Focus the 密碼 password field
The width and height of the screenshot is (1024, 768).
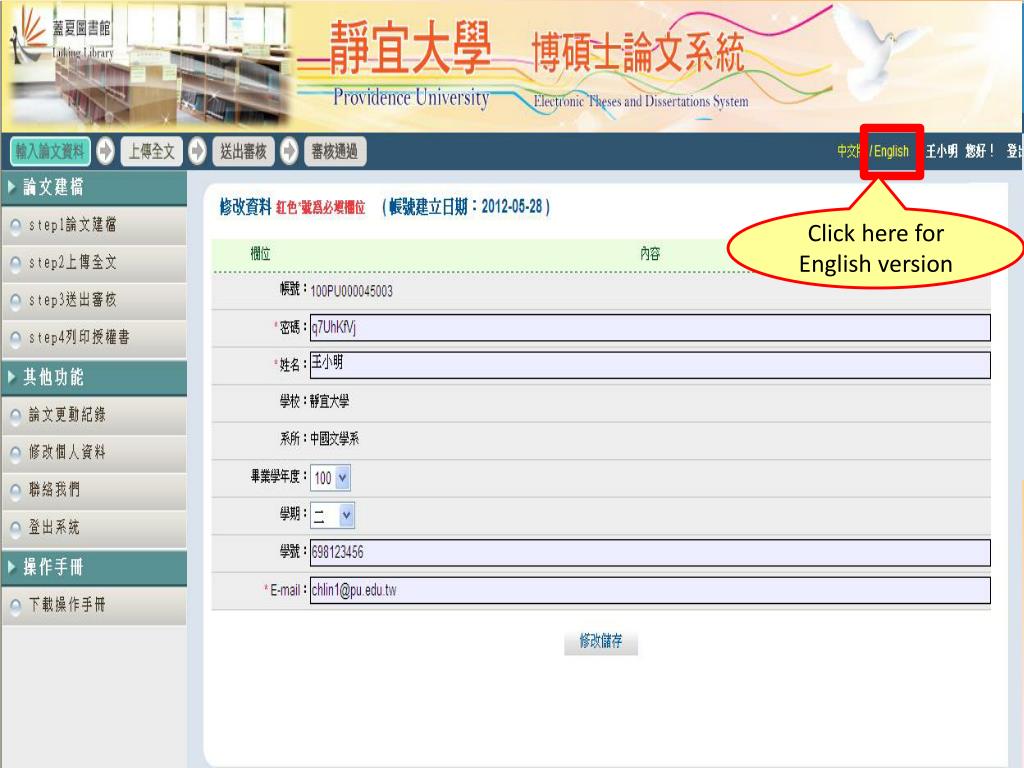[x=650, y=327]
